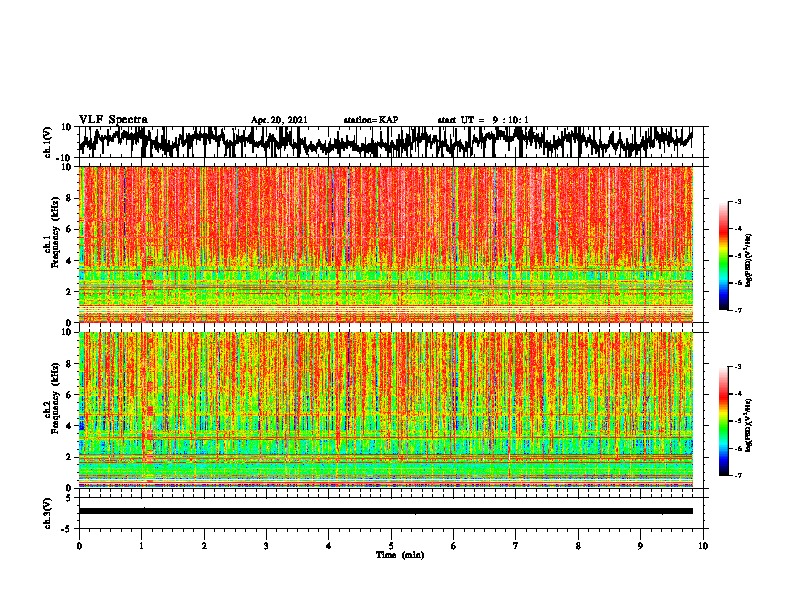
Task: Click the ch.2 frequency tick "8"
Action: (69, 364)
